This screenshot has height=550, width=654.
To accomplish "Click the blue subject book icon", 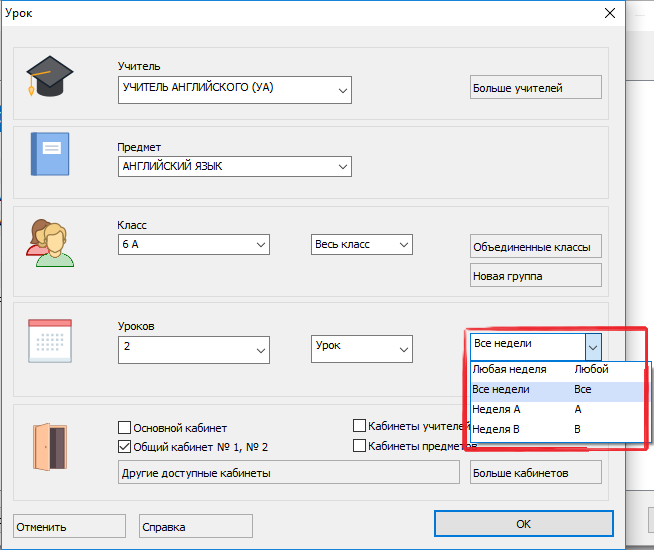I will click(x=49, y=154).
